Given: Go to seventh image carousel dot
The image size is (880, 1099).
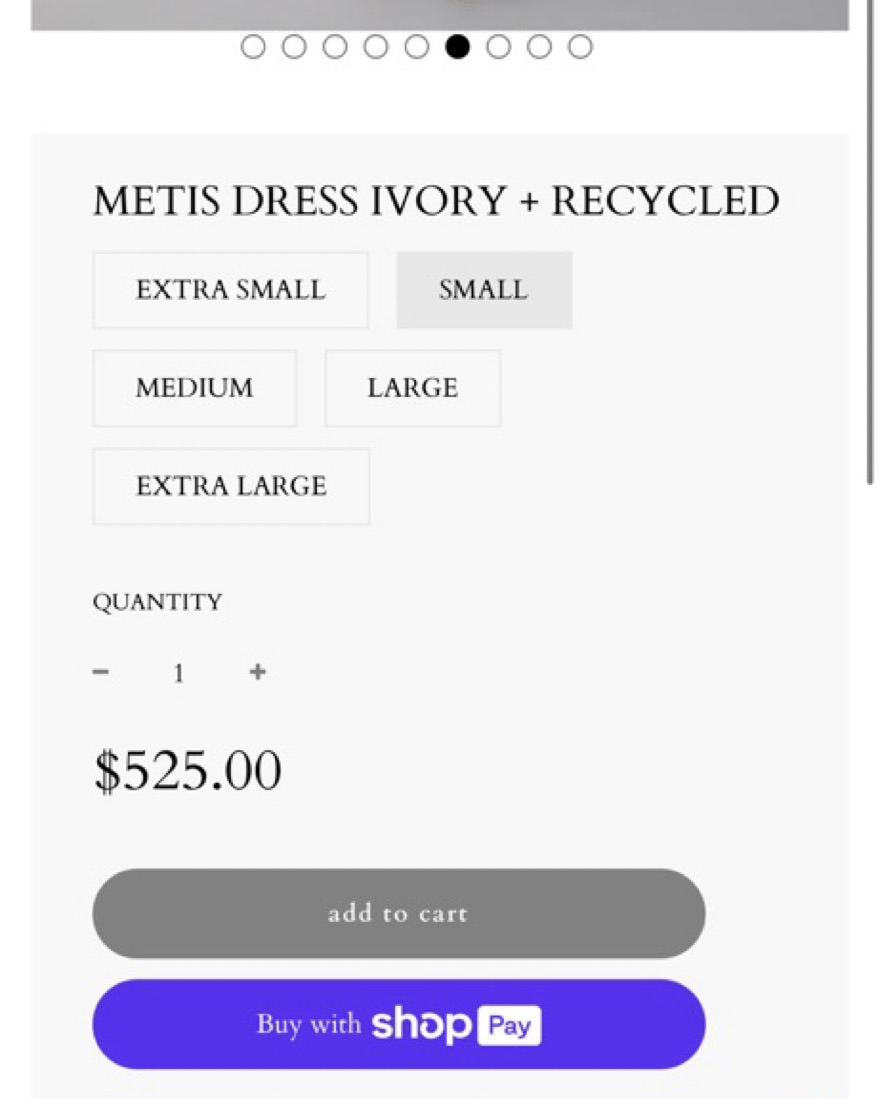Looking at the screenshot, I should [498, 47].
